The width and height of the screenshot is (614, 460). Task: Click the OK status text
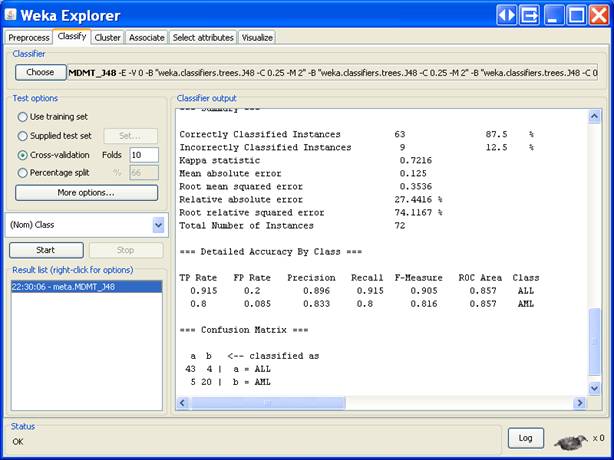[18, 442]
